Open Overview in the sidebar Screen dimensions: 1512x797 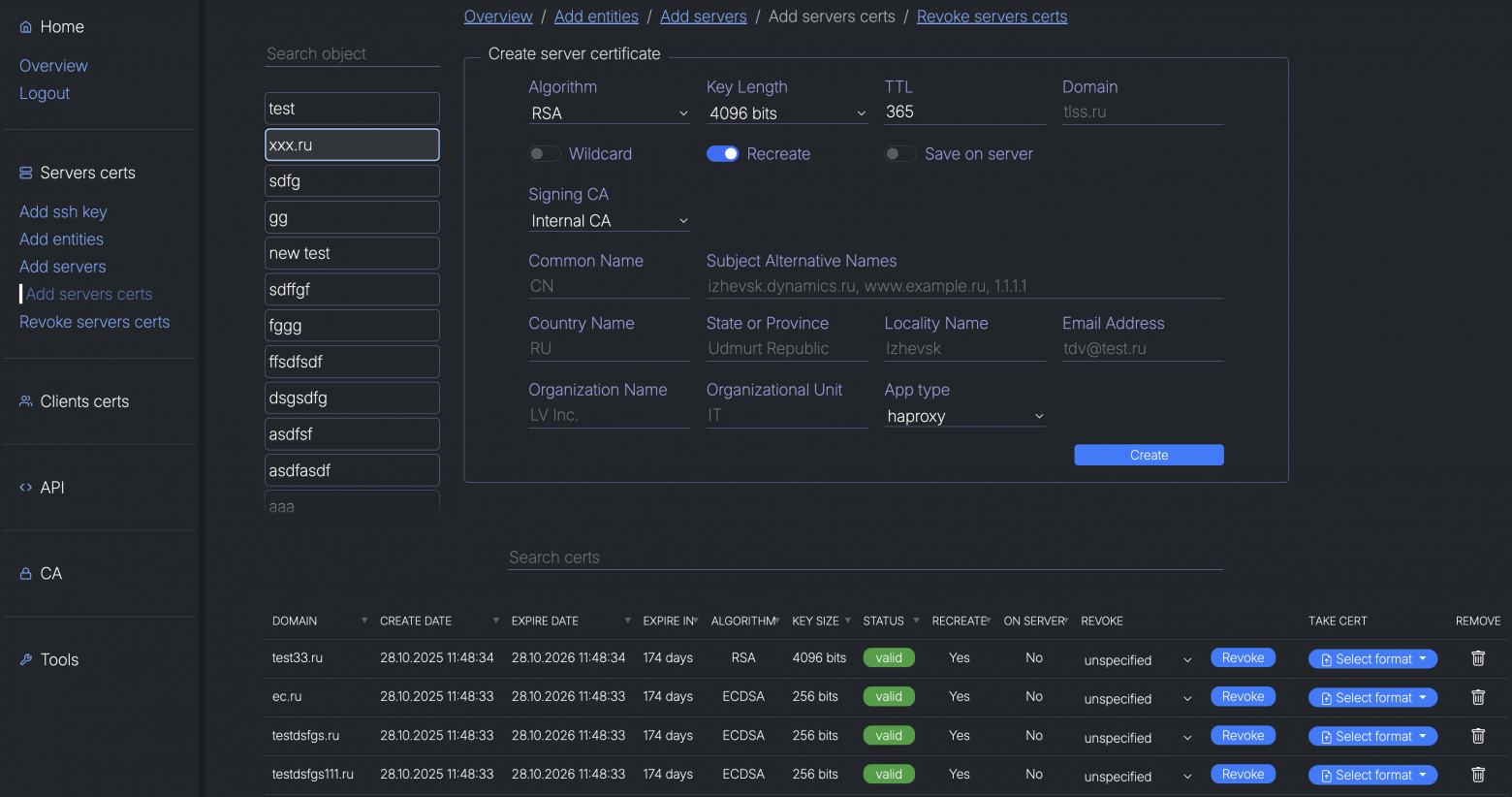pyautogui.click(x=53, y=66)
